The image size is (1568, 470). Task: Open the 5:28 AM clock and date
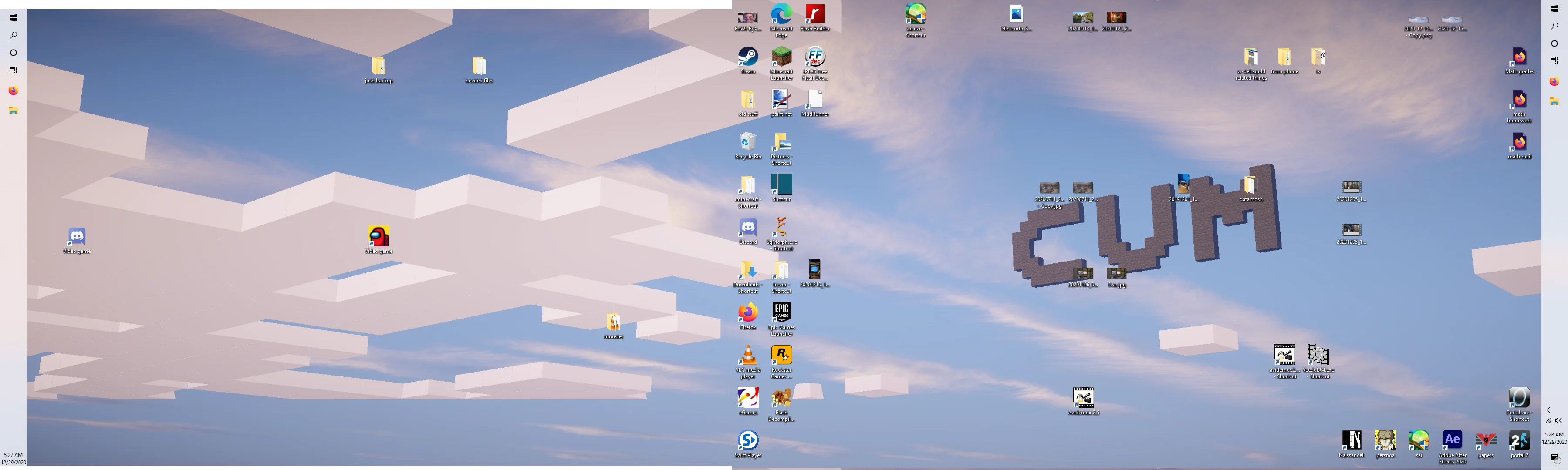(x=1554, y=438)
